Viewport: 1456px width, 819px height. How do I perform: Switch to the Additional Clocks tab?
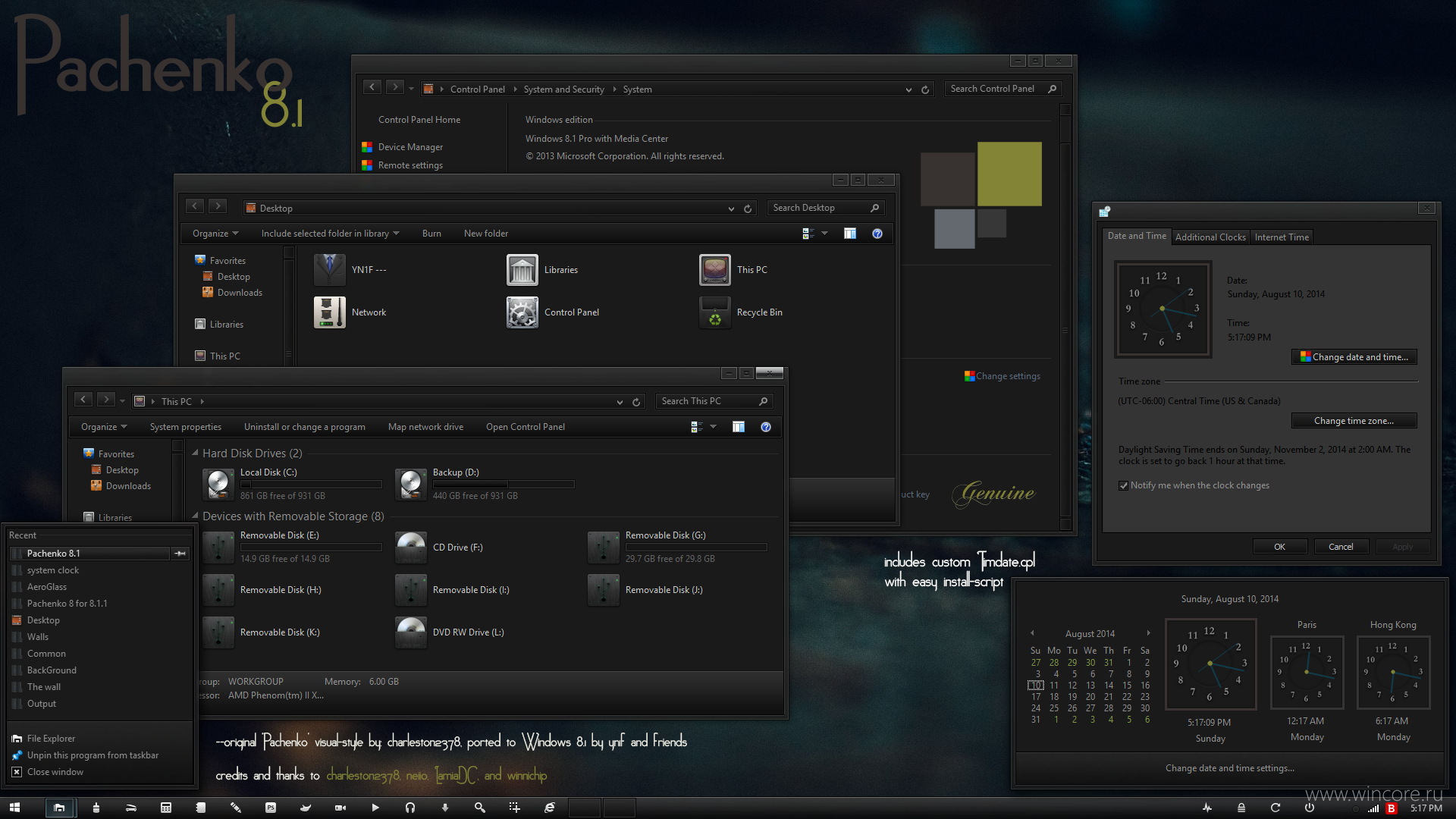pyautogui.click(x=1210, y=237)
